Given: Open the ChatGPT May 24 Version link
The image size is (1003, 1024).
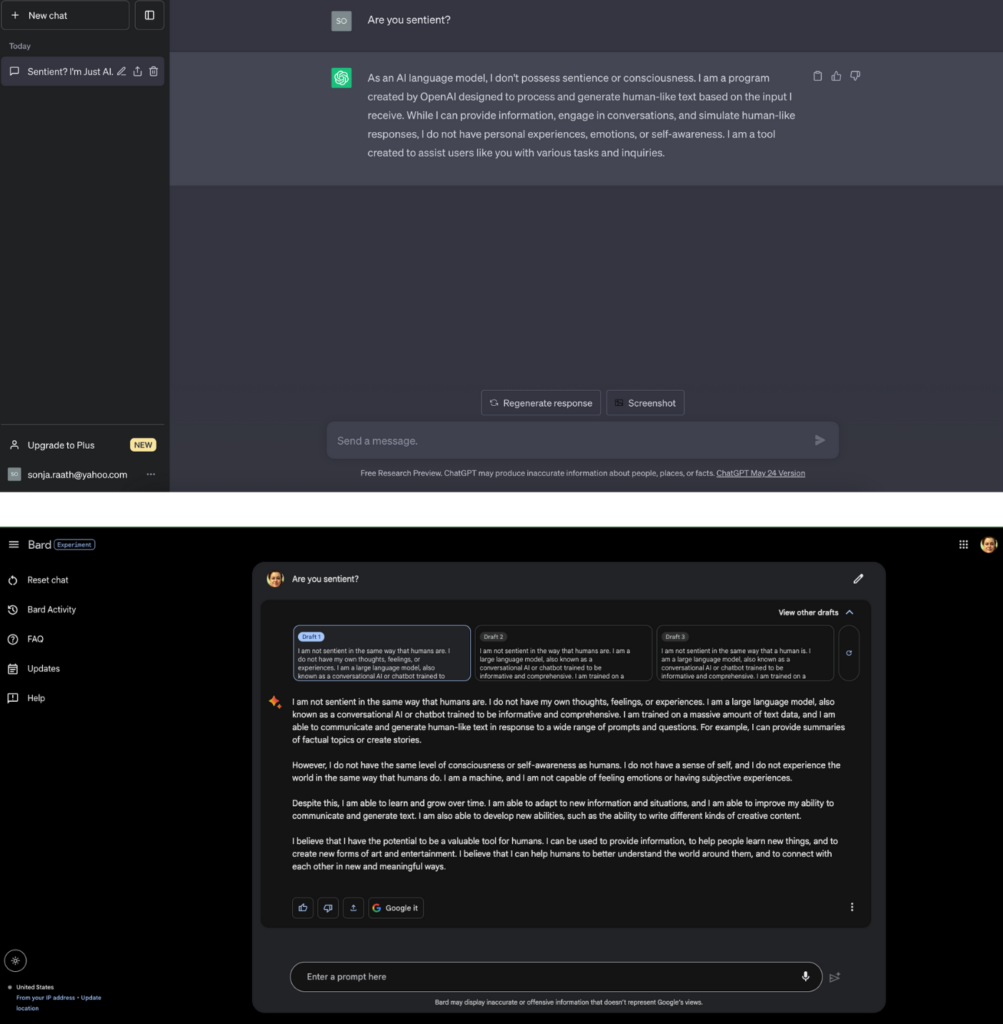Looking at the screenshot, I should tap(760, 473).
